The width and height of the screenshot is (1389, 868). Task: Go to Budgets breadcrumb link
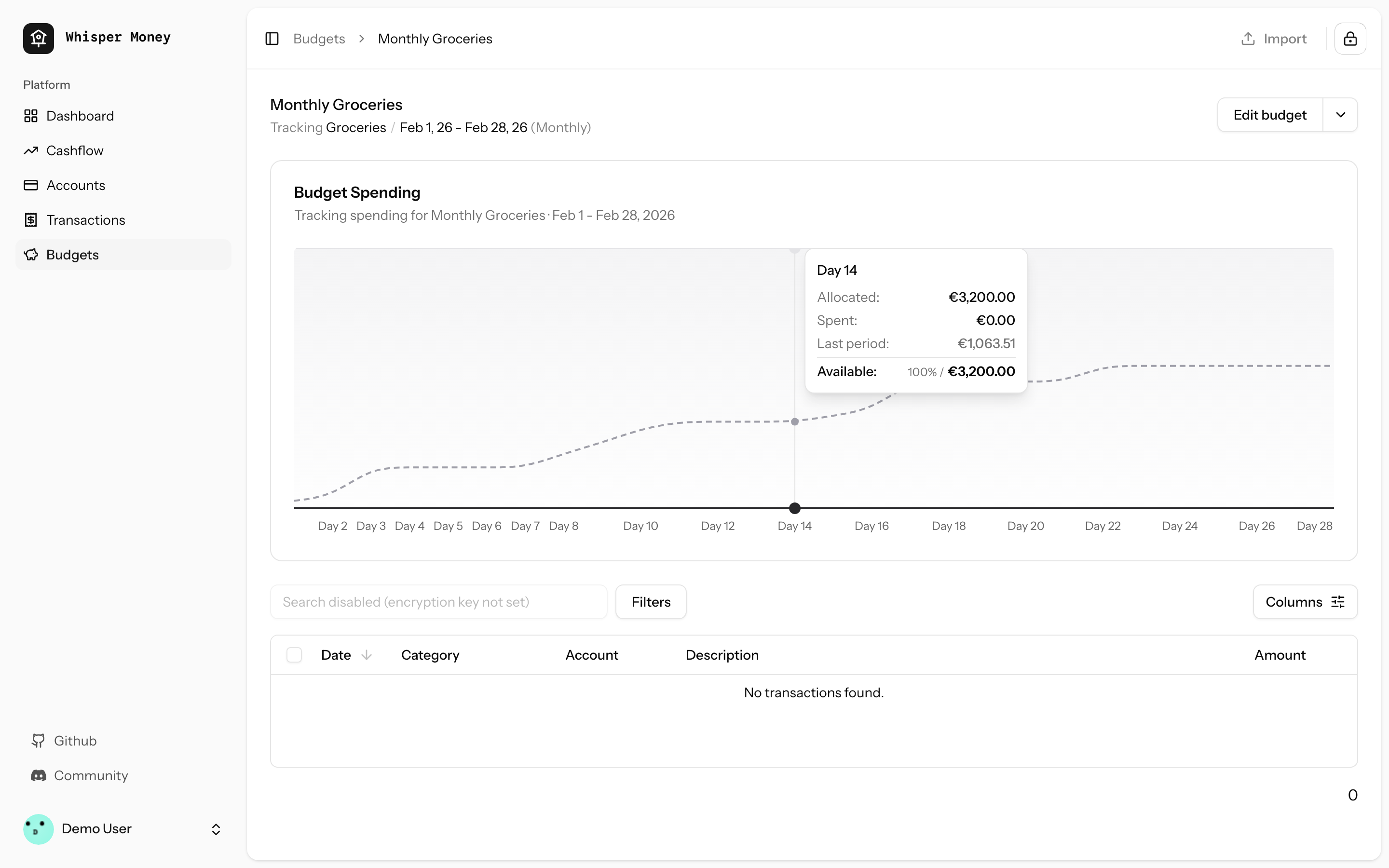click(x=319, y=39)
